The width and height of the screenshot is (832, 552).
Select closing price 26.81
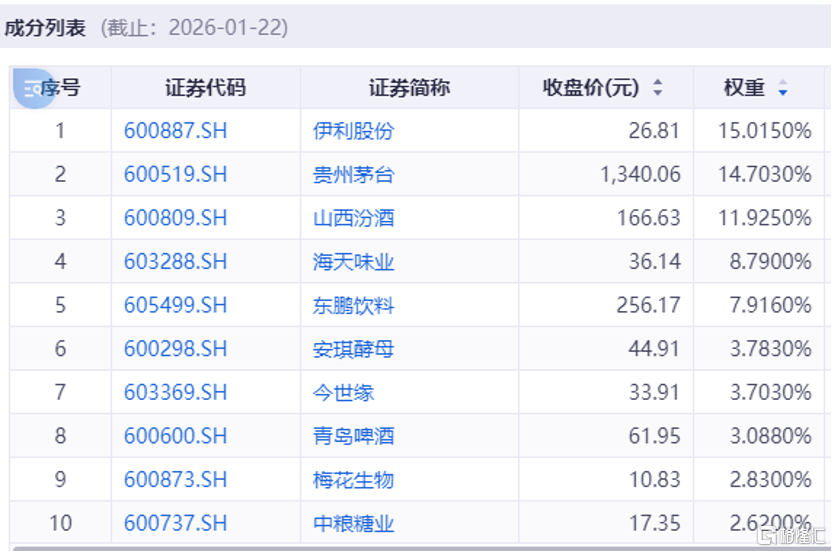click(654, 131)
